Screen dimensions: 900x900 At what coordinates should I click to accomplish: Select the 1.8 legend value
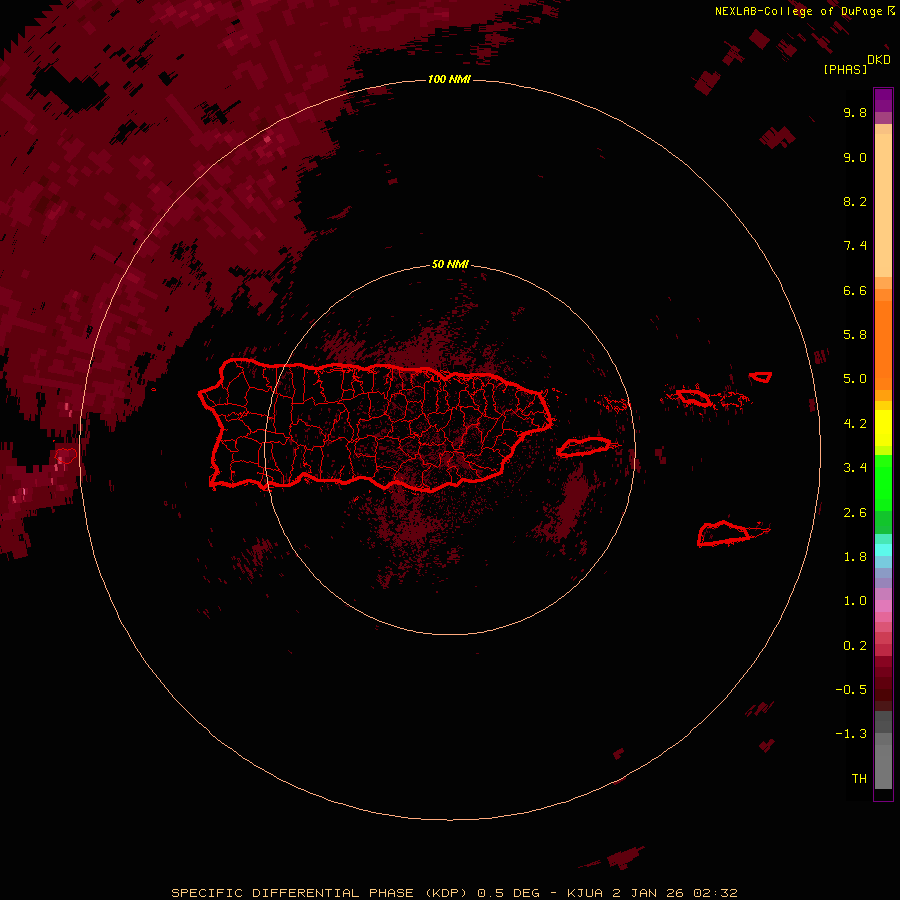855,557
